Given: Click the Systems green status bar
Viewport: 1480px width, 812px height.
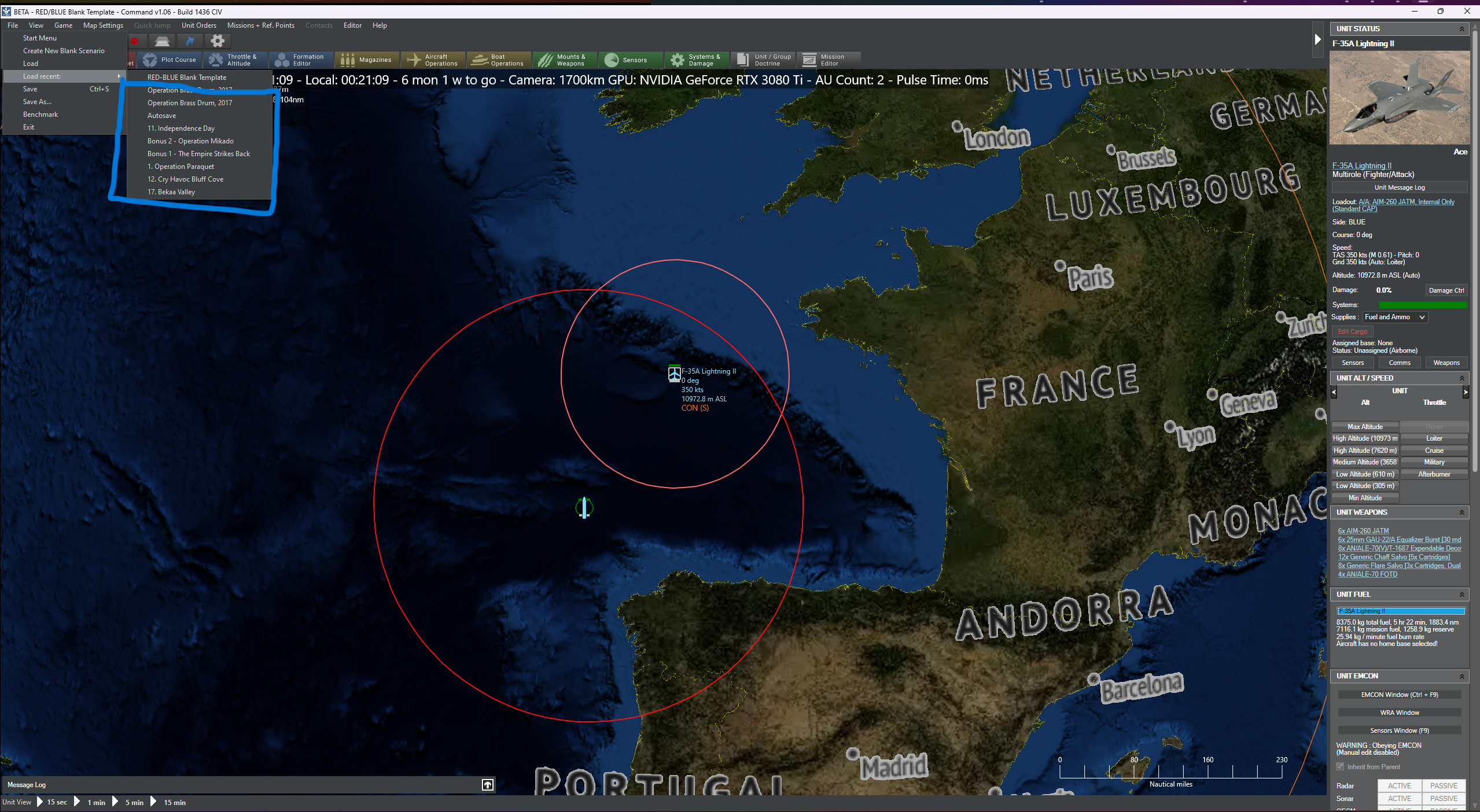Looking at the screenshot, I should tap(1423, 305).
